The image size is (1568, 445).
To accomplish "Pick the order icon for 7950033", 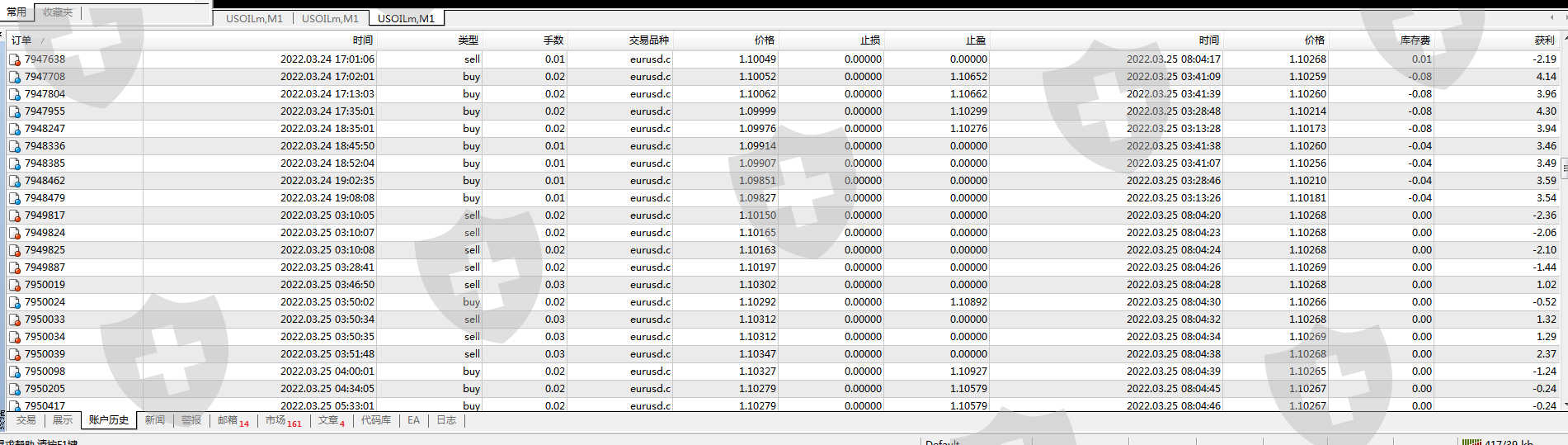I will 15,320.
